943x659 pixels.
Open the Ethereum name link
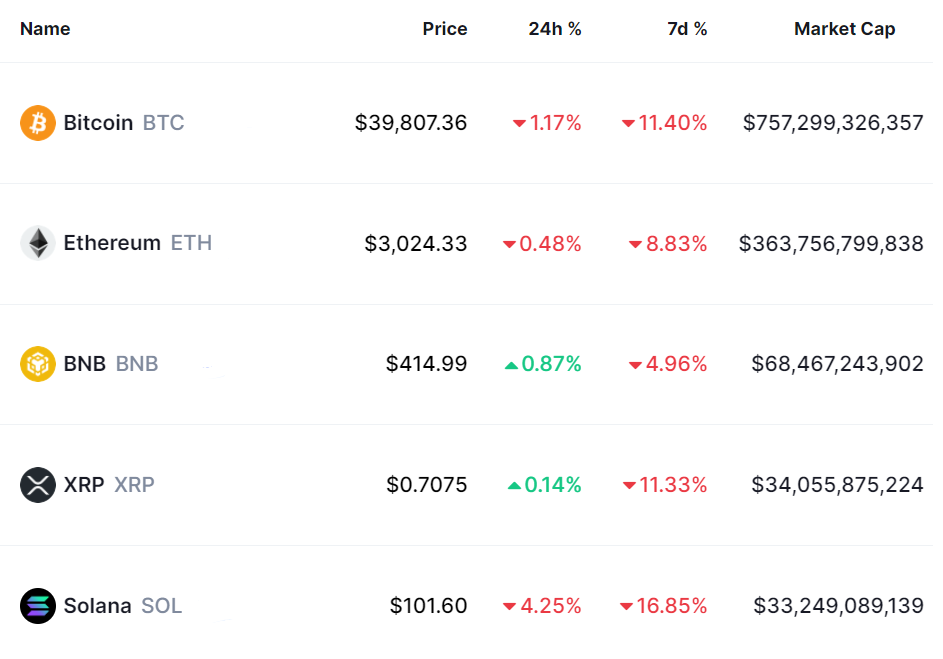click(x=112, y=243)
